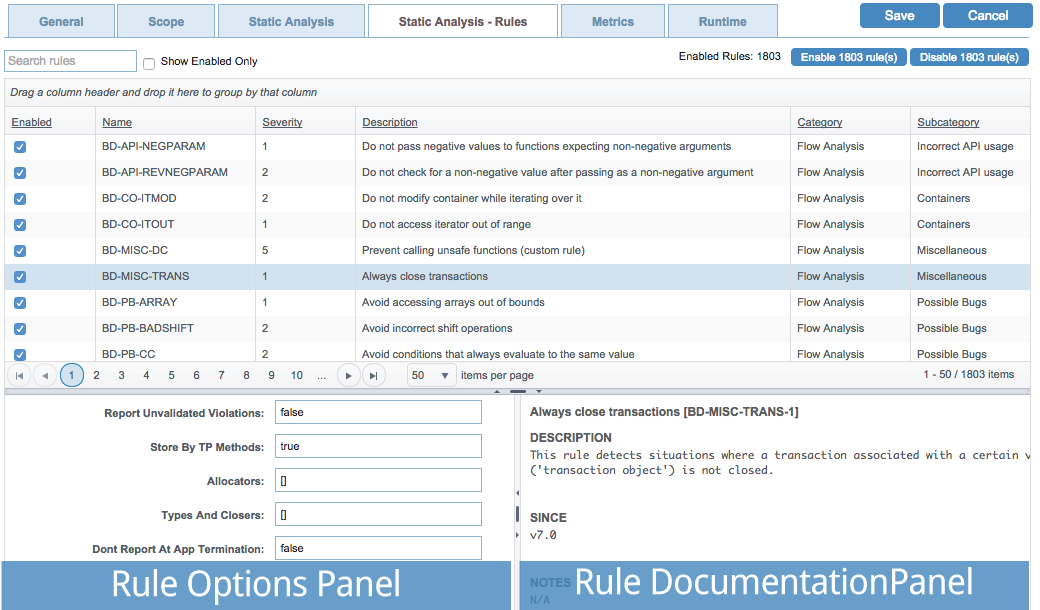1040x610 pixels.
Task: Go to page 4
Action: 146,375
